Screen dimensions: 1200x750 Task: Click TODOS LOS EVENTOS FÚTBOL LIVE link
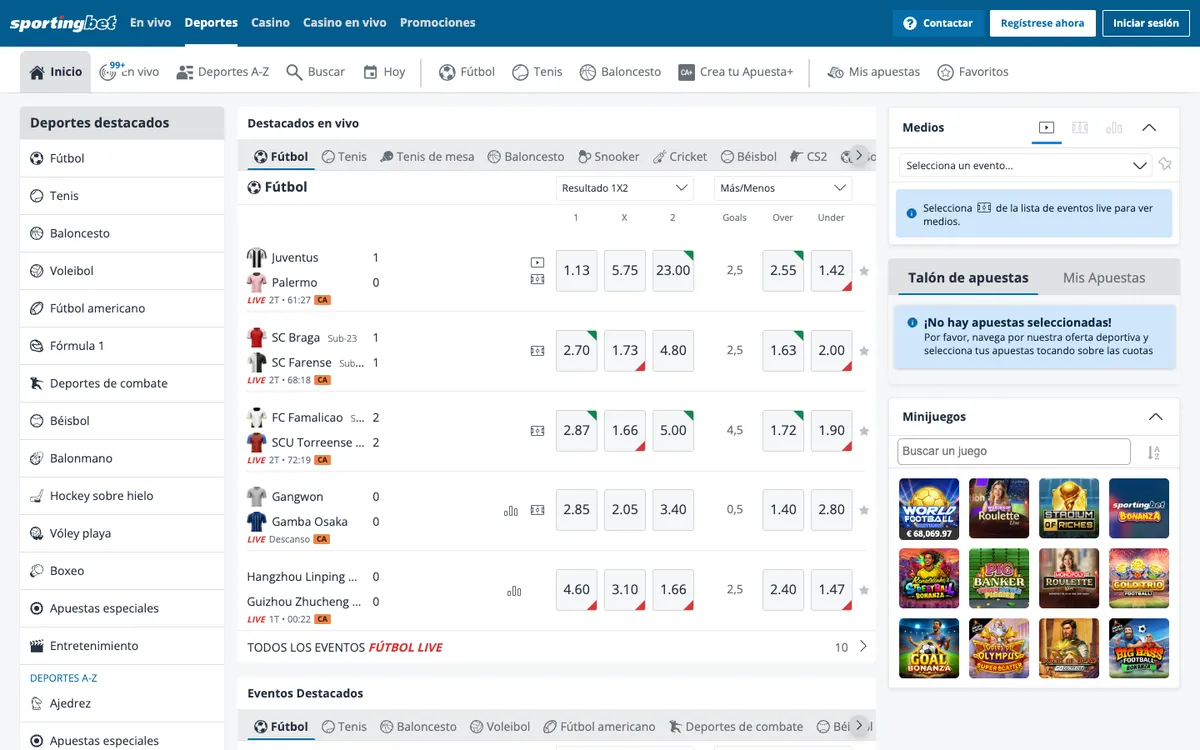(345, 647)
